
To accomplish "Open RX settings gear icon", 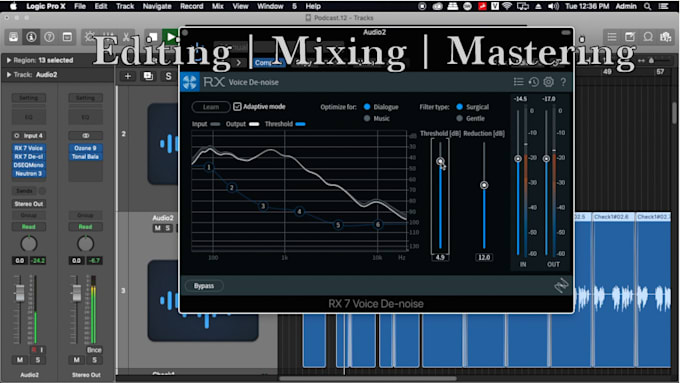I will point(549,82).
